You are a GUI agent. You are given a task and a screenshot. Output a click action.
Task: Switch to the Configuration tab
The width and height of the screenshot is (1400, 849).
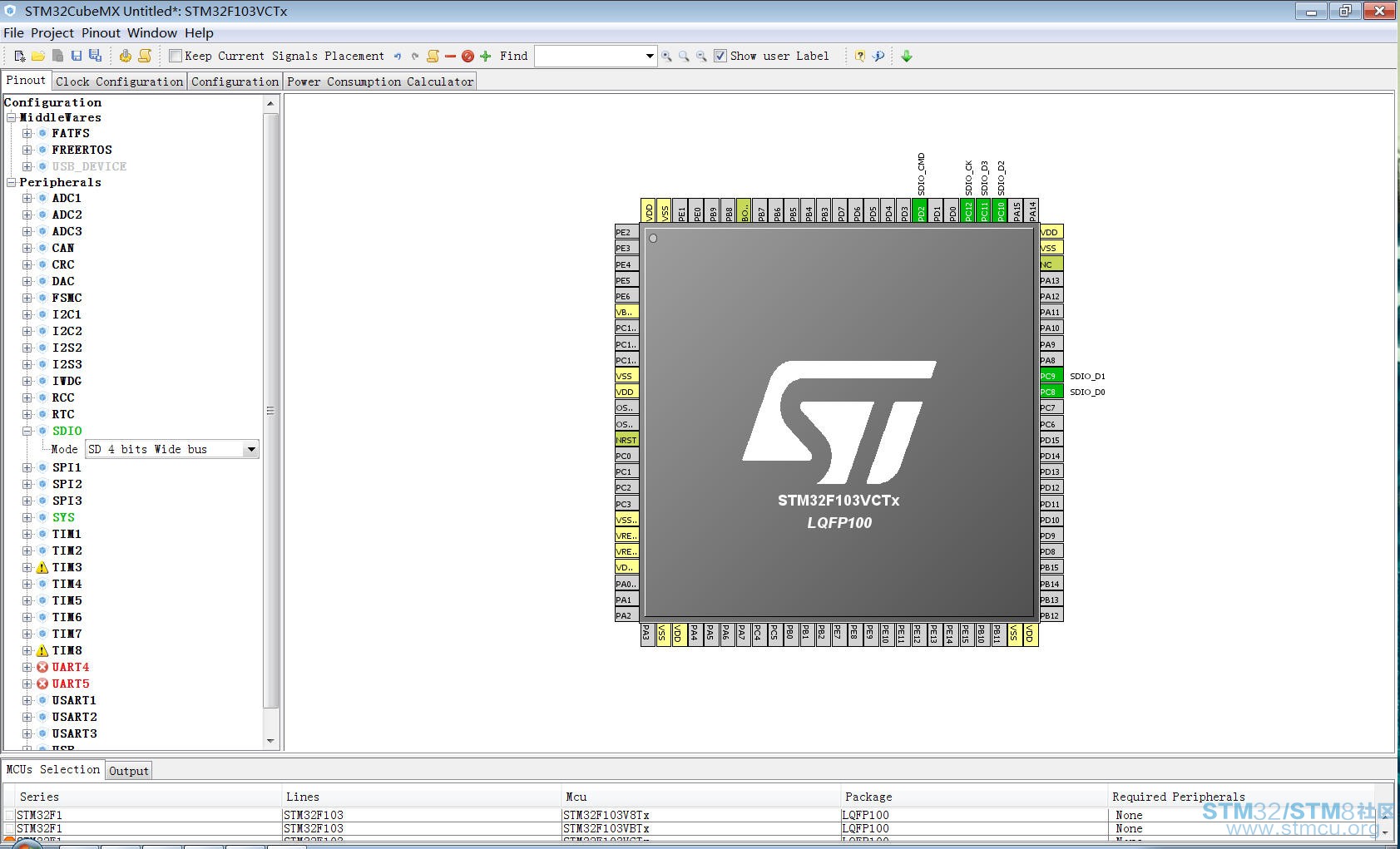click(235, 81)
